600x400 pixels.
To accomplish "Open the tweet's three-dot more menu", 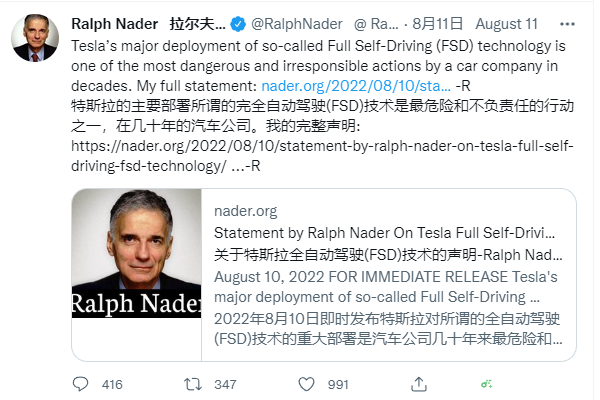I will [x=569, y=22].
